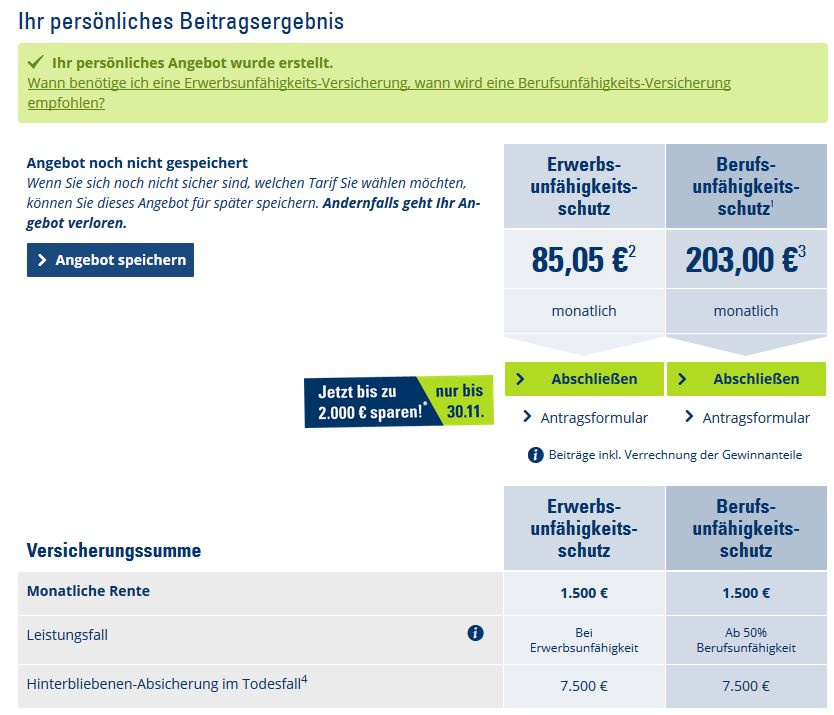Screen dimensions: 834x715
Task: Click the 85,05 € monthly price
Action: click(579, 261)
